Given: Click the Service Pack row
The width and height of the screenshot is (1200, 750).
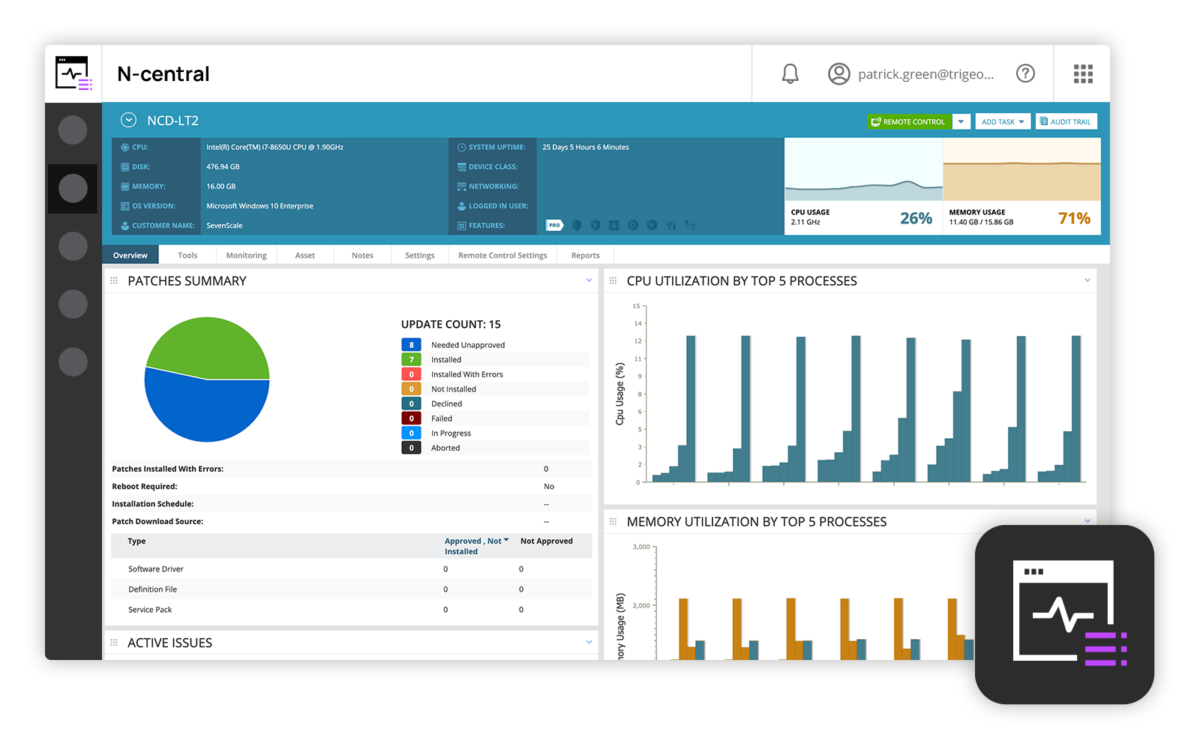Looking at the screenshot, I should point(351,609).
